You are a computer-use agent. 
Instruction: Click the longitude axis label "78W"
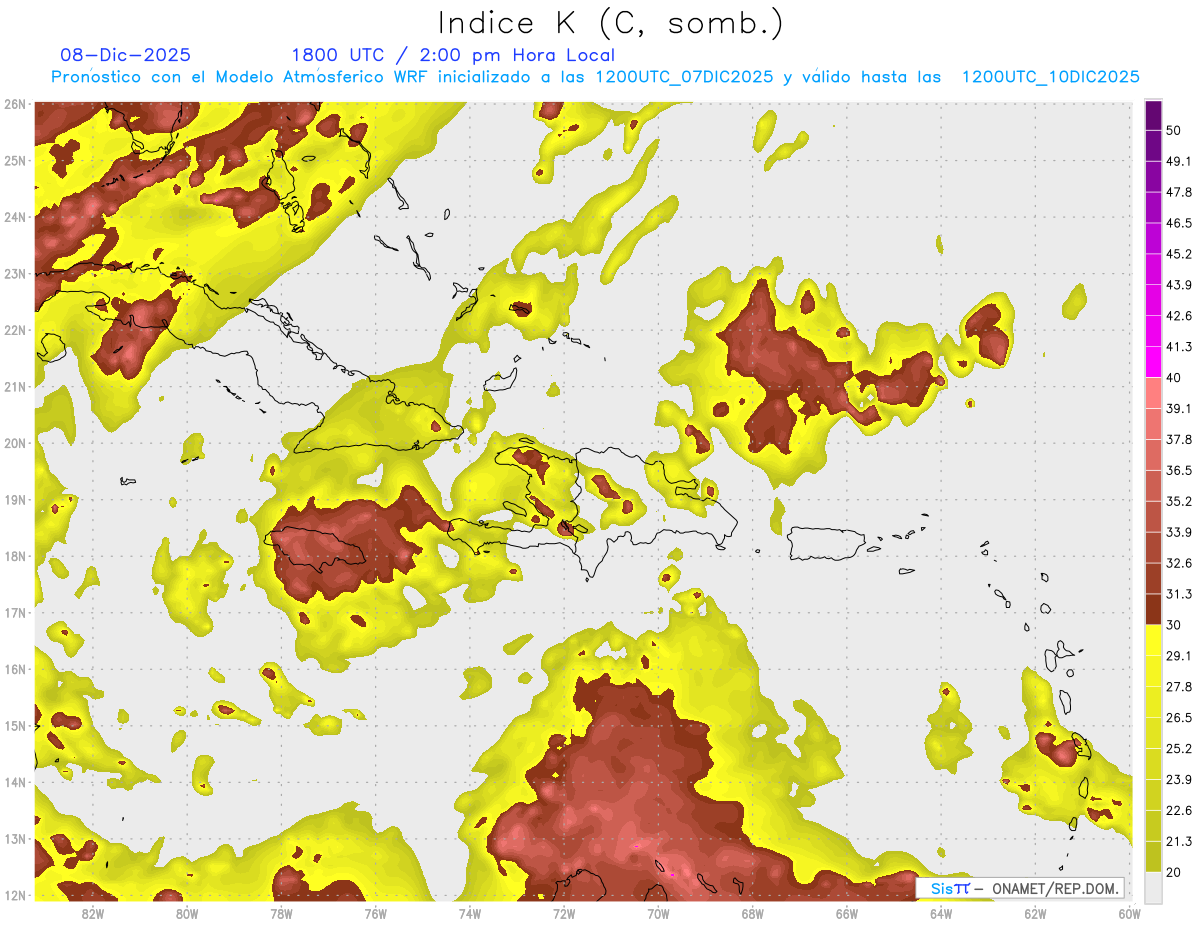[281, 914]
